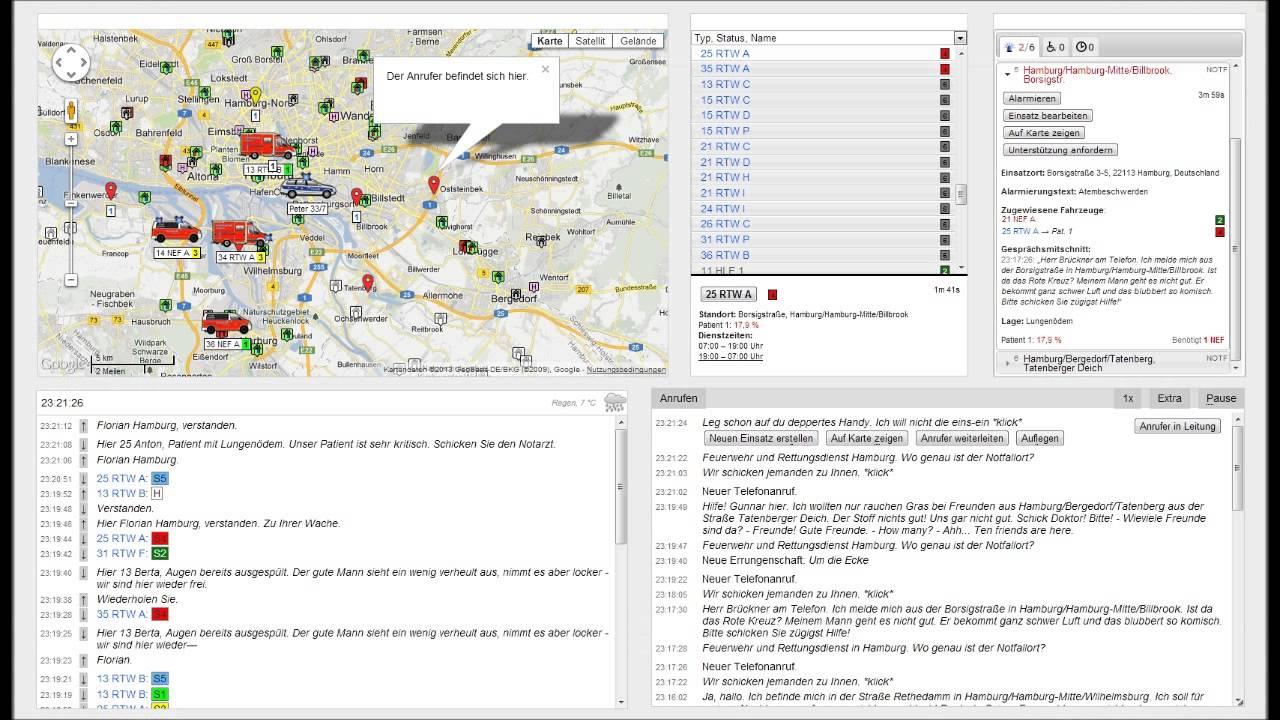
Task: Click the red marker near Tatenberg
Action: pos(367,283)
